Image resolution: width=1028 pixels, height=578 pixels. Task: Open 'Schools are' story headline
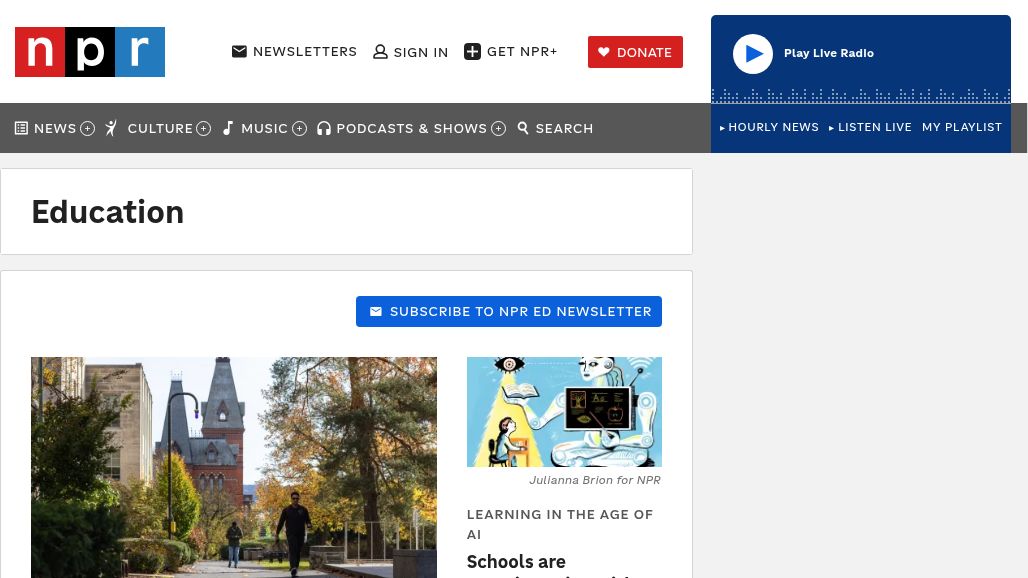click(516, 562)
